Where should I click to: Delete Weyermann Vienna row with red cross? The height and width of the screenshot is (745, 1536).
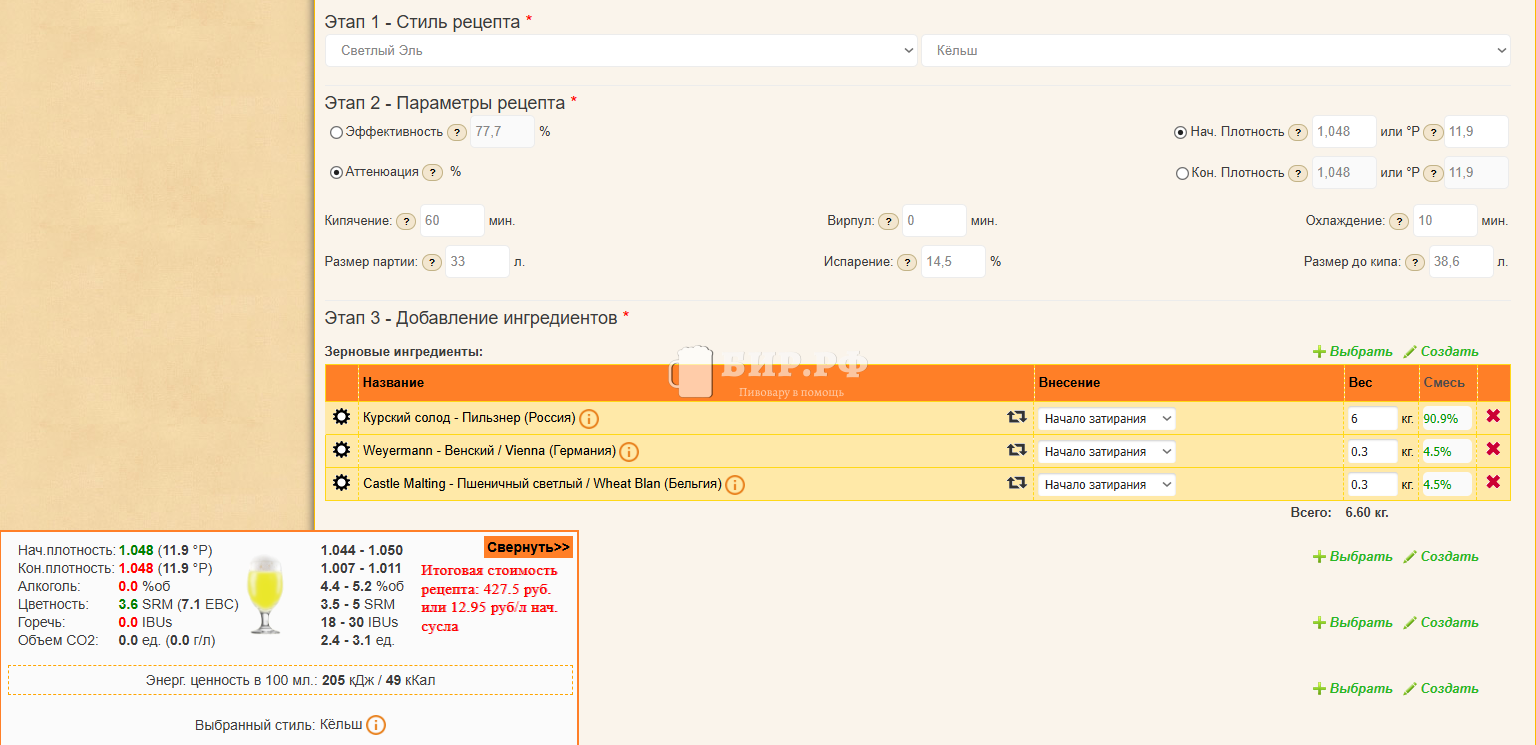pyautogui.click(x=1493, y=449)
